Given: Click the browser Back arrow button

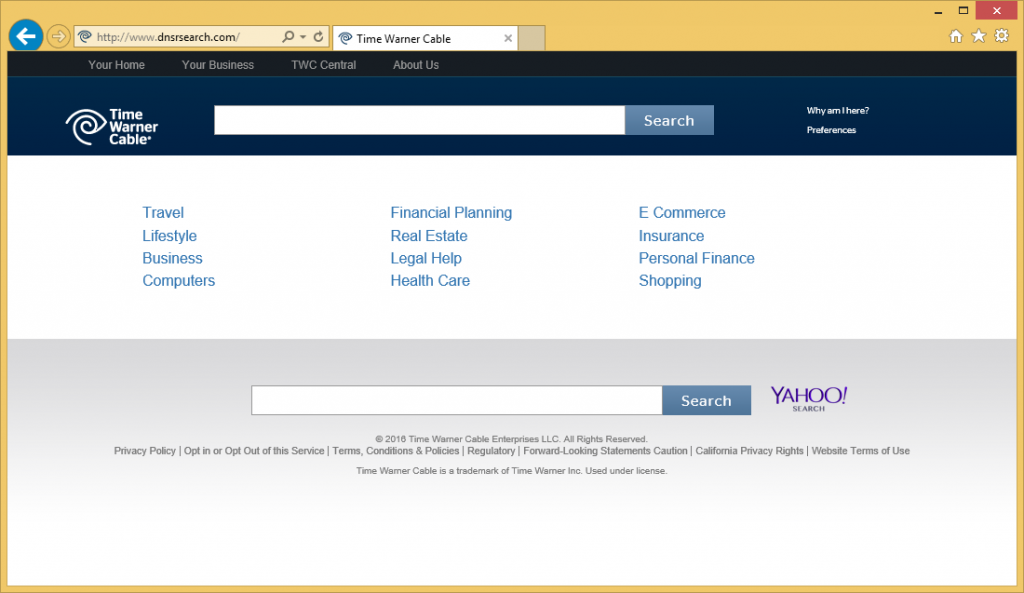Looking at the screenshot, I should click(x=26, y=36).
